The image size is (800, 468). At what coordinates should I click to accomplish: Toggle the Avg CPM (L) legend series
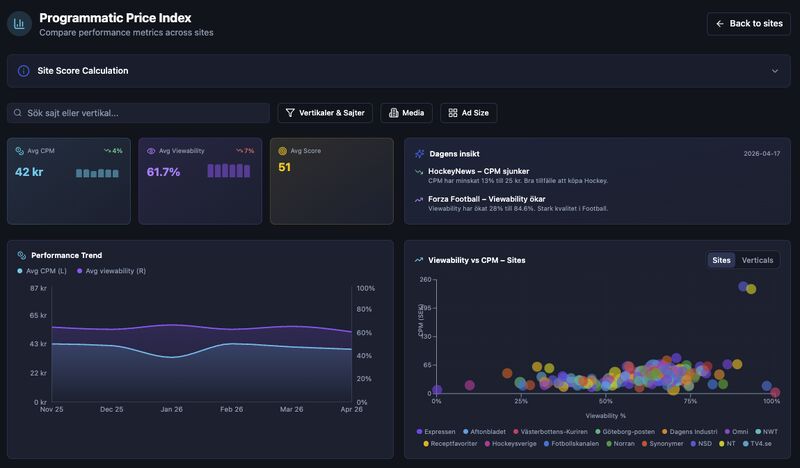pos(42,271)
